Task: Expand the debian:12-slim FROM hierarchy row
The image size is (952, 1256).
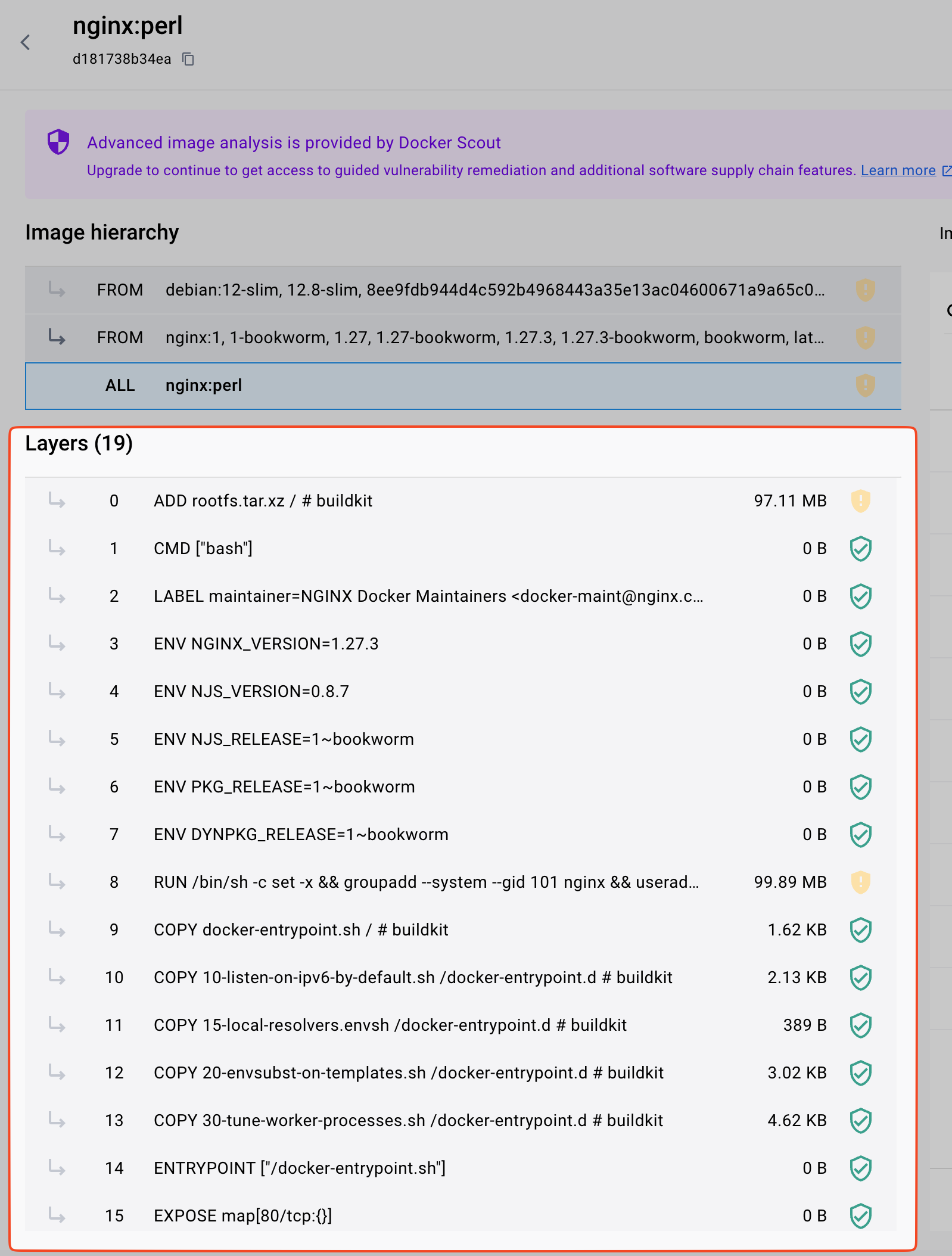Action: [x=57, y=290]
